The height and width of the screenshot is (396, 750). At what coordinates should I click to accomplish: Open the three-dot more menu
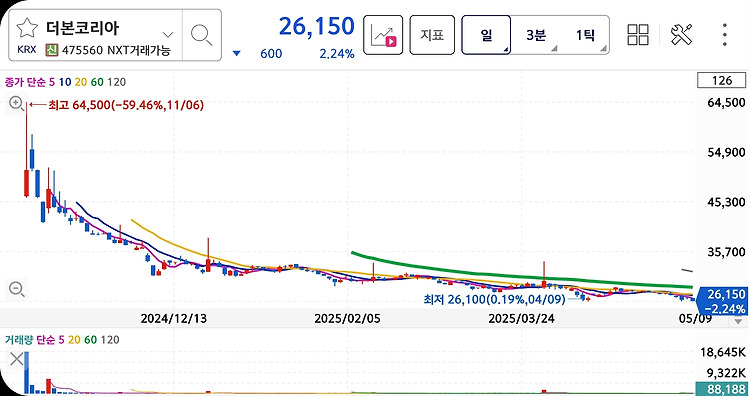click(725, 35)
